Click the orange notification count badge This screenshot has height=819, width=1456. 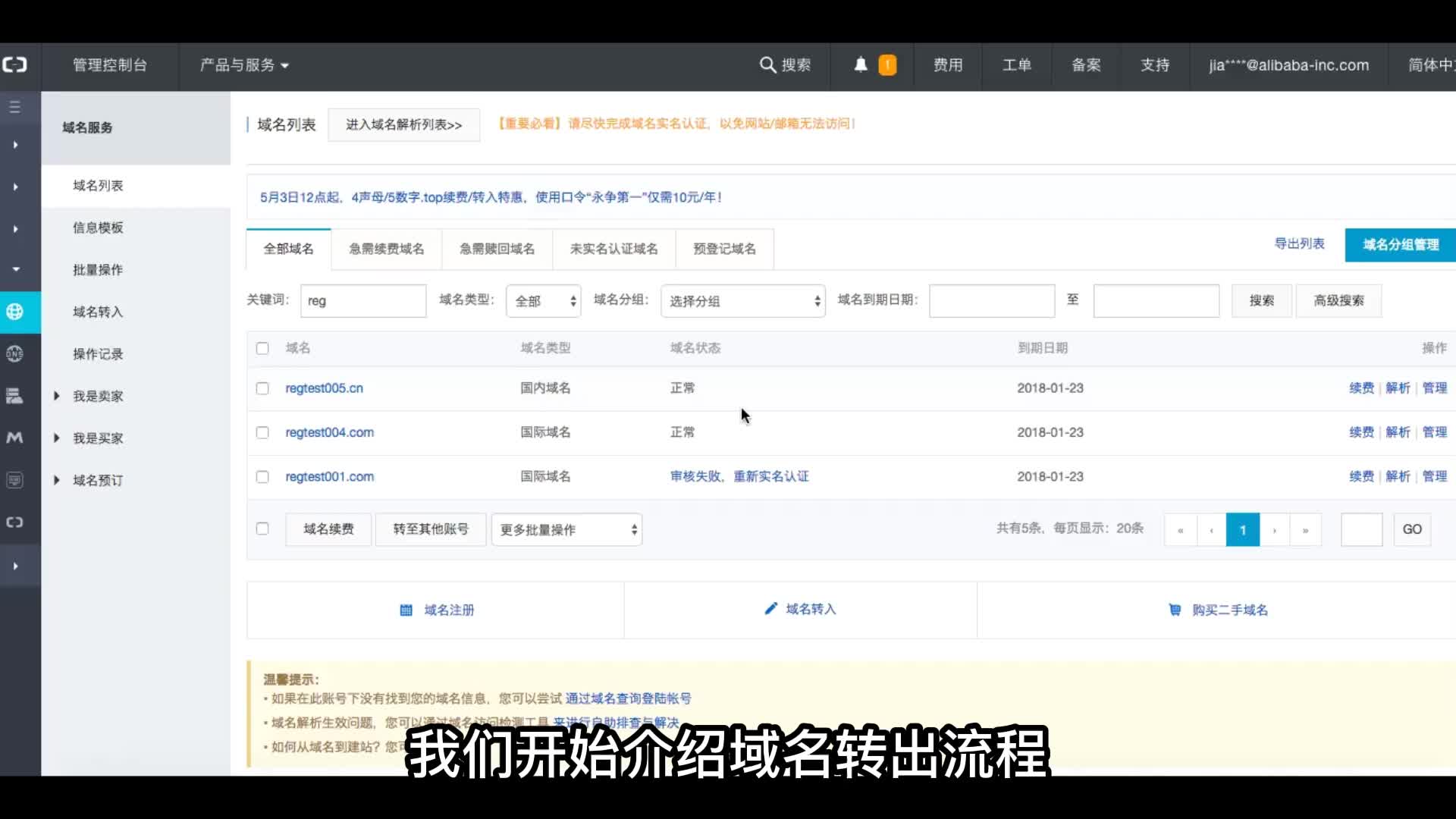pos(887,65)
